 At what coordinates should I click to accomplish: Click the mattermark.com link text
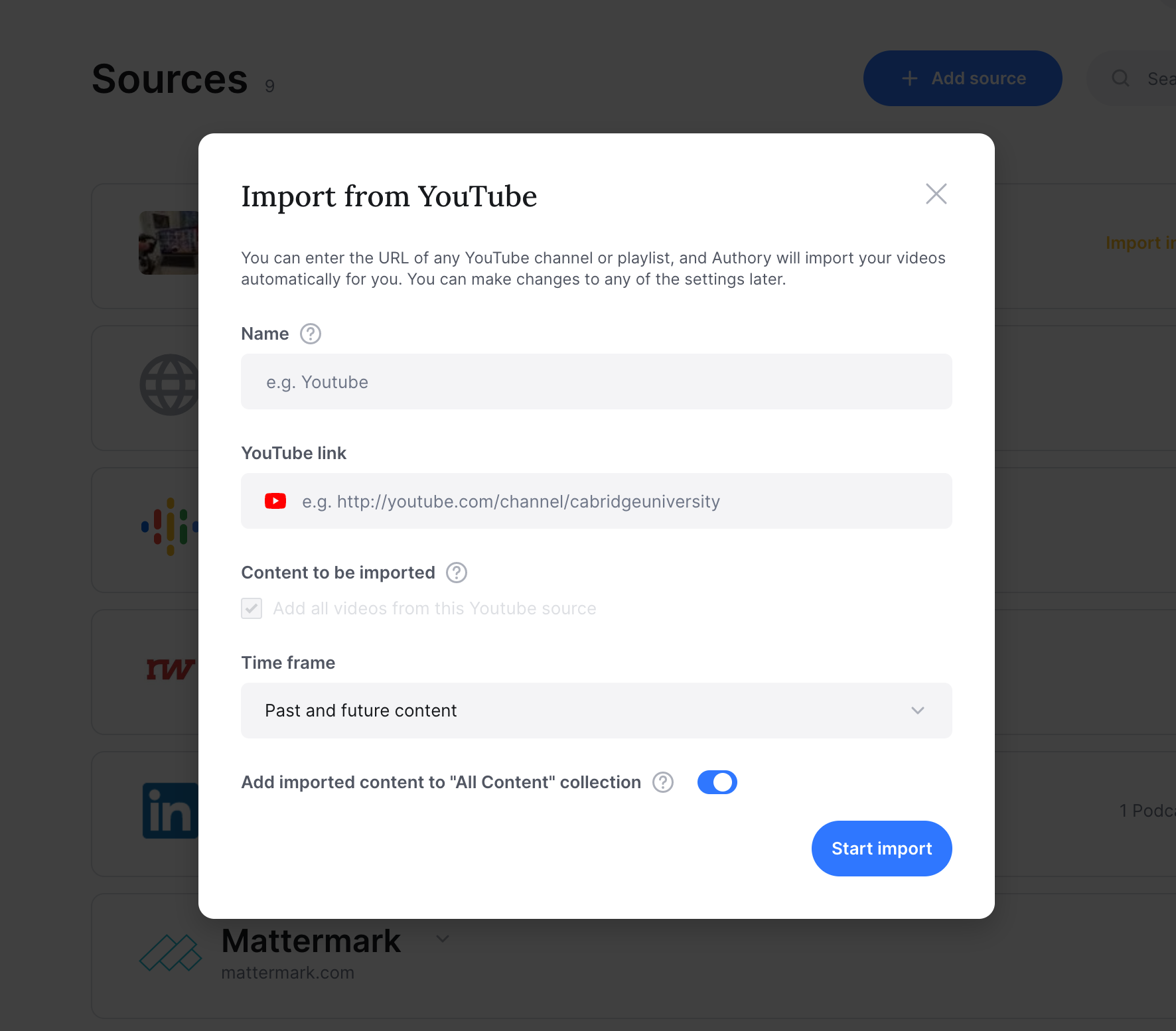288,973
